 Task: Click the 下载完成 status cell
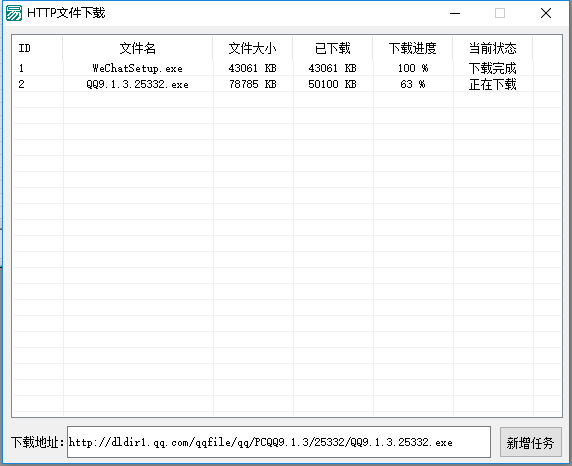point(493,68)
